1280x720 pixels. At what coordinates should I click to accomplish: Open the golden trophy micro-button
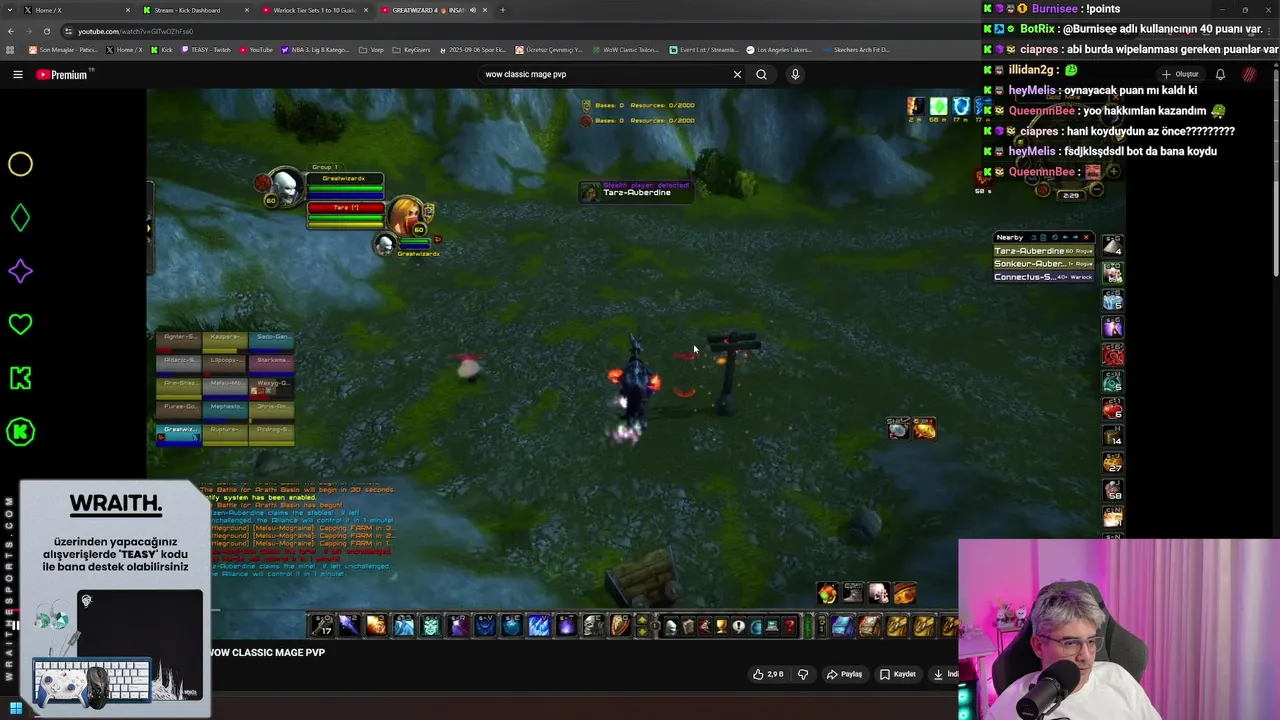[x=721, y=627]
